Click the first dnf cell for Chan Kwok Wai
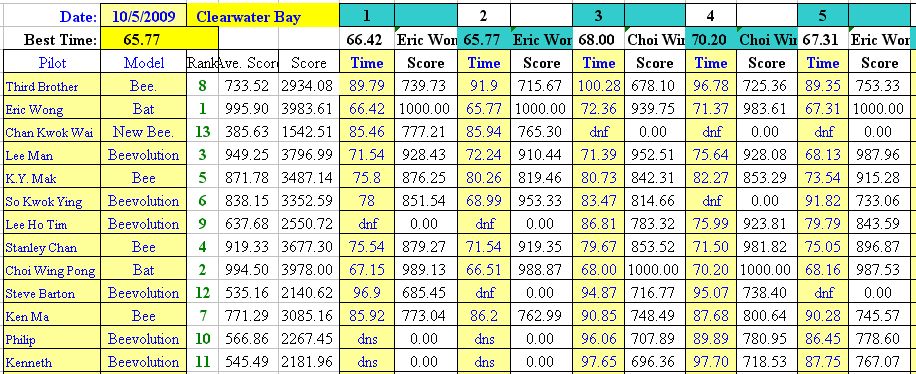 click(599, 132)
